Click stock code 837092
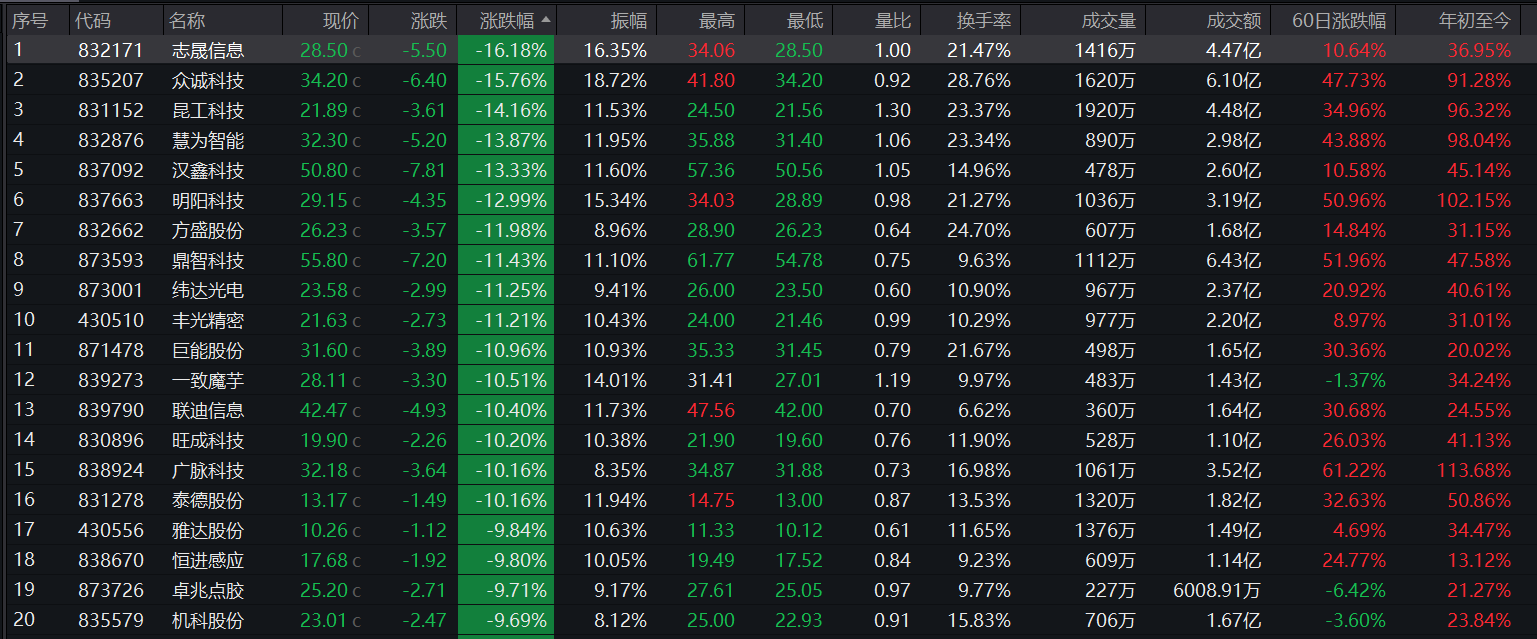Image resolution: width=1537 pixels, height=639 pixels. pyautogui.click(x=111, y=170)
